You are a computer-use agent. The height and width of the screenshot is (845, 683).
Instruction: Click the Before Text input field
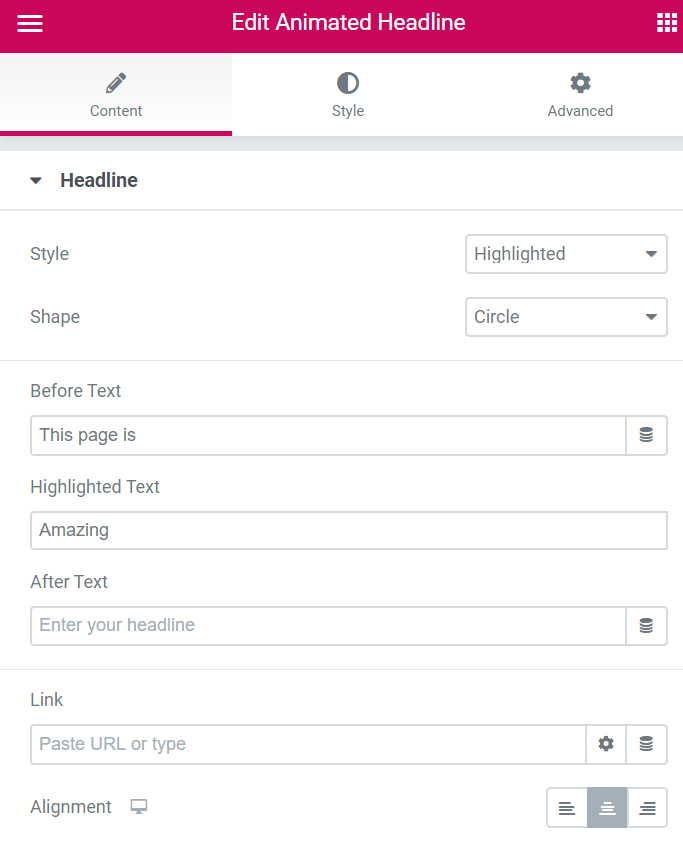pyautogui.click(x=328, y=435)
